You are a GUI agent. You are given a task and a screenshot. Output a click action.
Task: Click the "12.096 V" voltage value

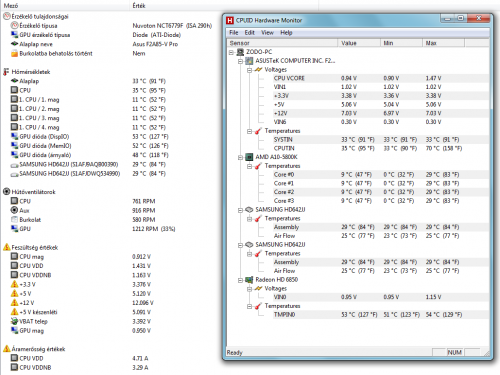click(x=143, y=303)
